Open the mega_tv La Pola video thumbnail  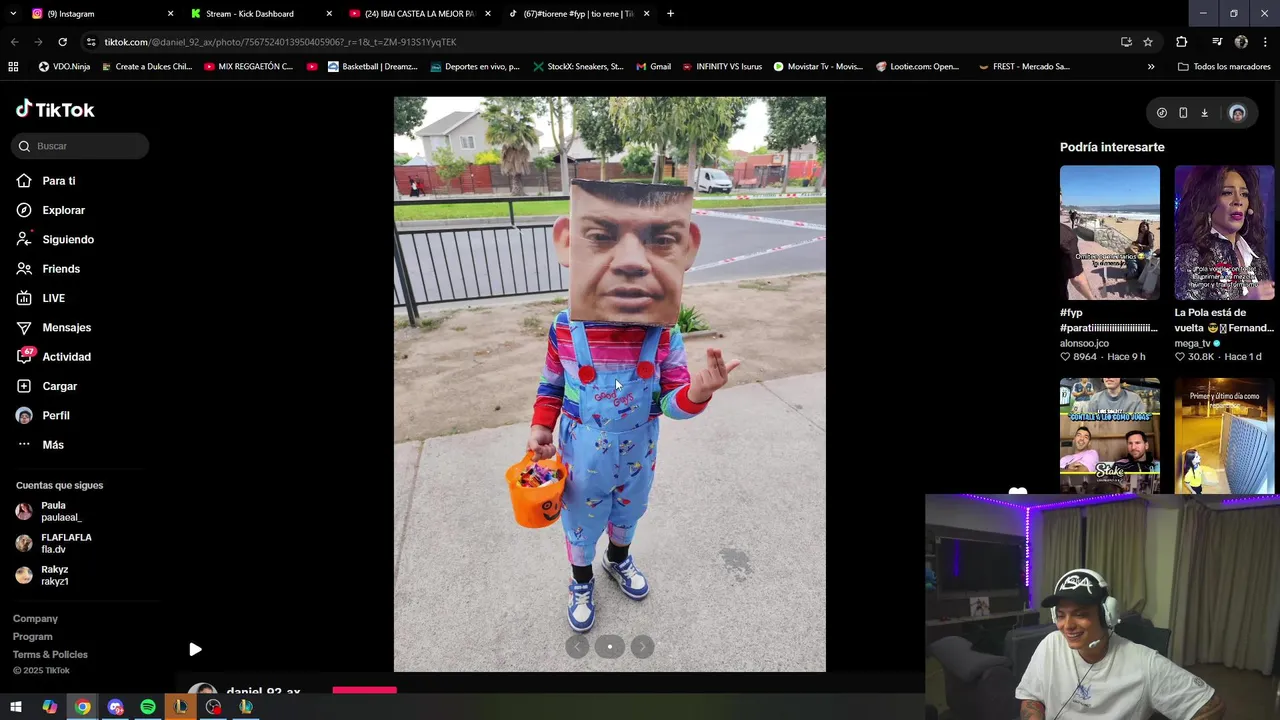[x=1225, y=233]
